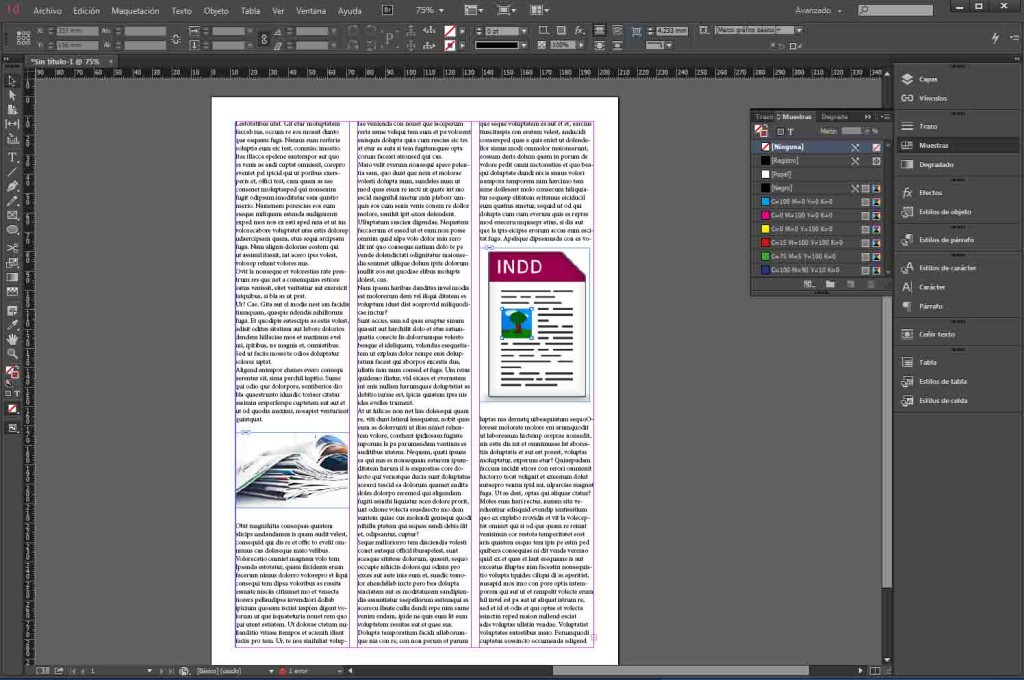Toggle fill/stroke selector in Muestras panel

click(x=761, y=131)
